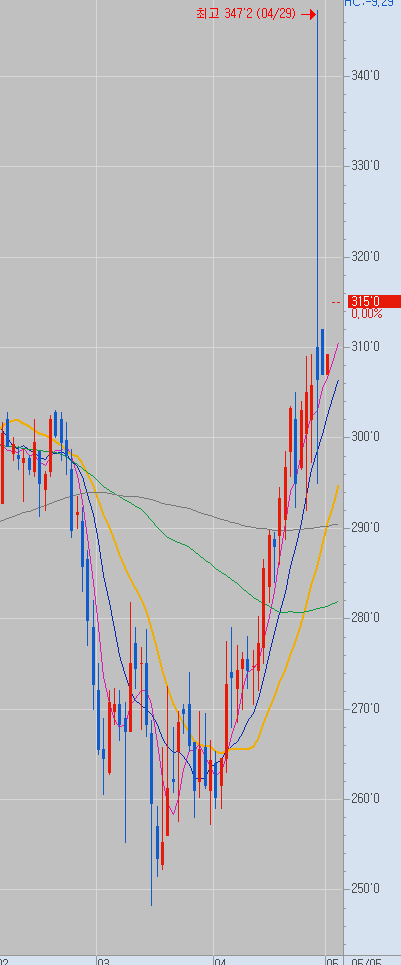
Task: Select the 340'0 price axis label
Action: coord(367,76)
